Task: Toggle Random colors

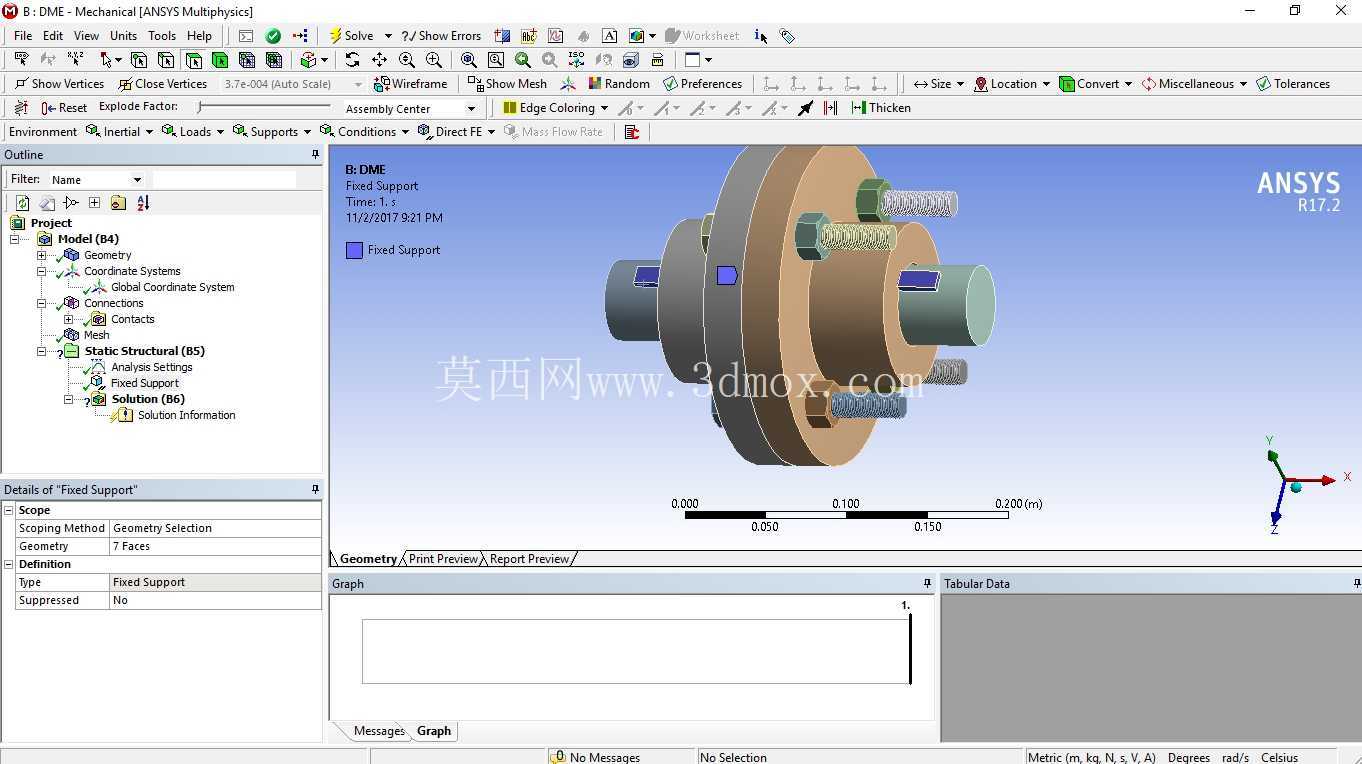Action: (x=619, y=84)
